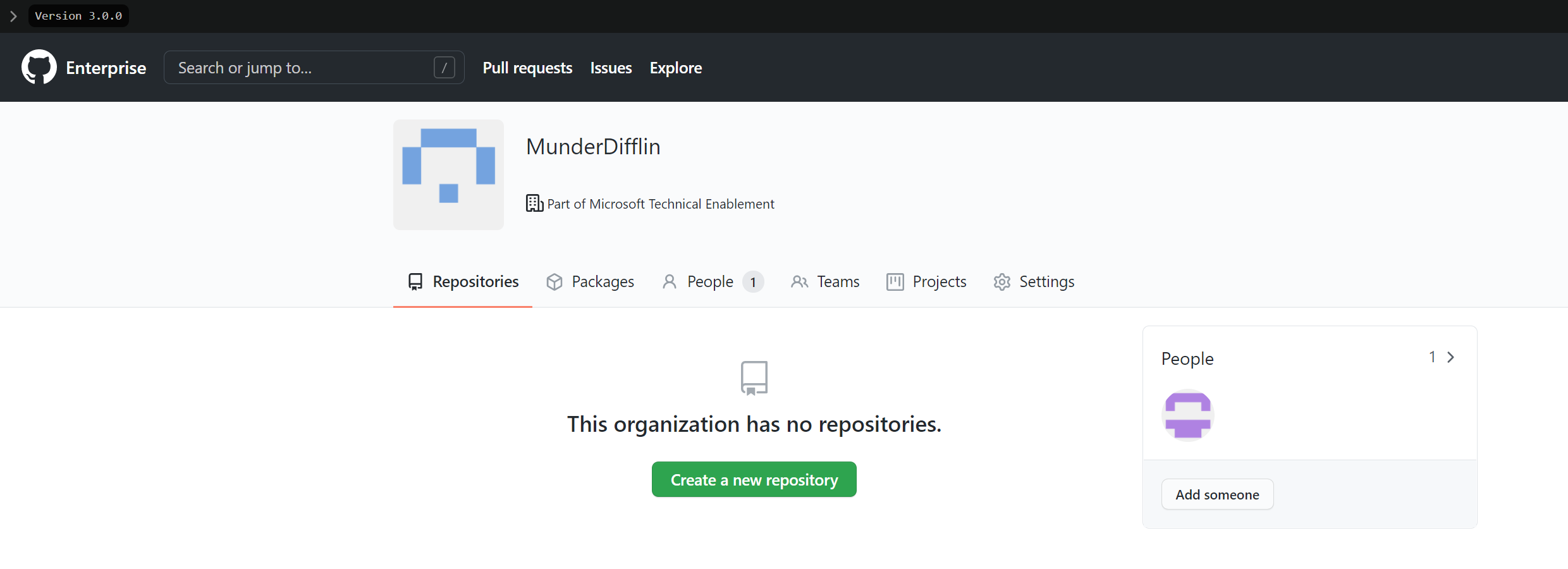Image resolution: width=1568 pixels, height=569 pixels.
Task: Select the Repositories tab
Action: click(x=463, y=281)
